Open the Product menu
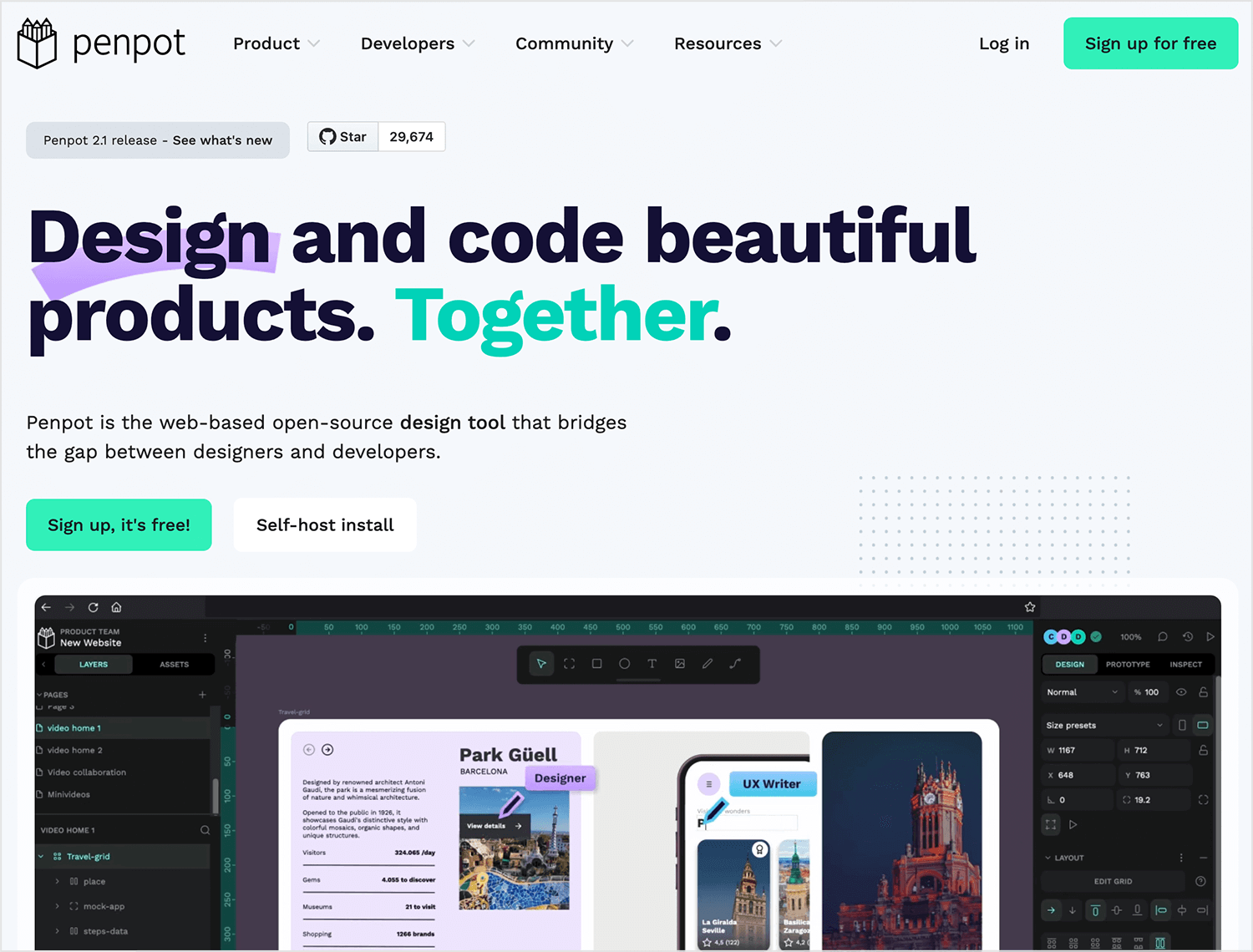 pyautogui.click(x=276, y=43)
